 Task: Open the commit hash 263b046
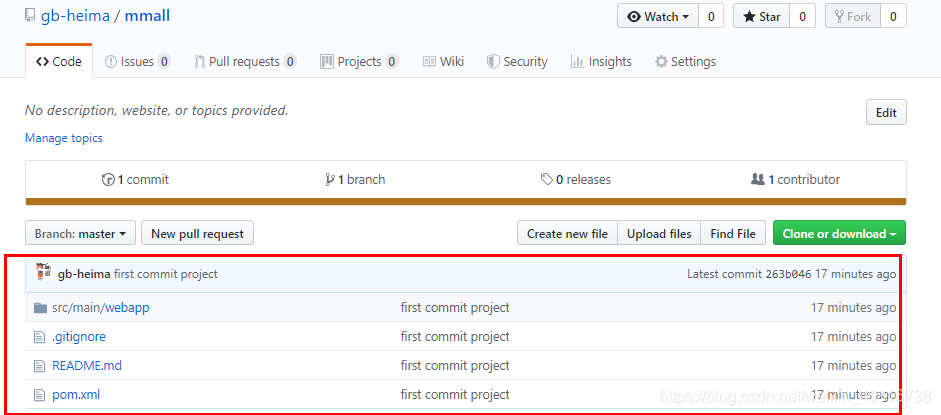(789, 274)
